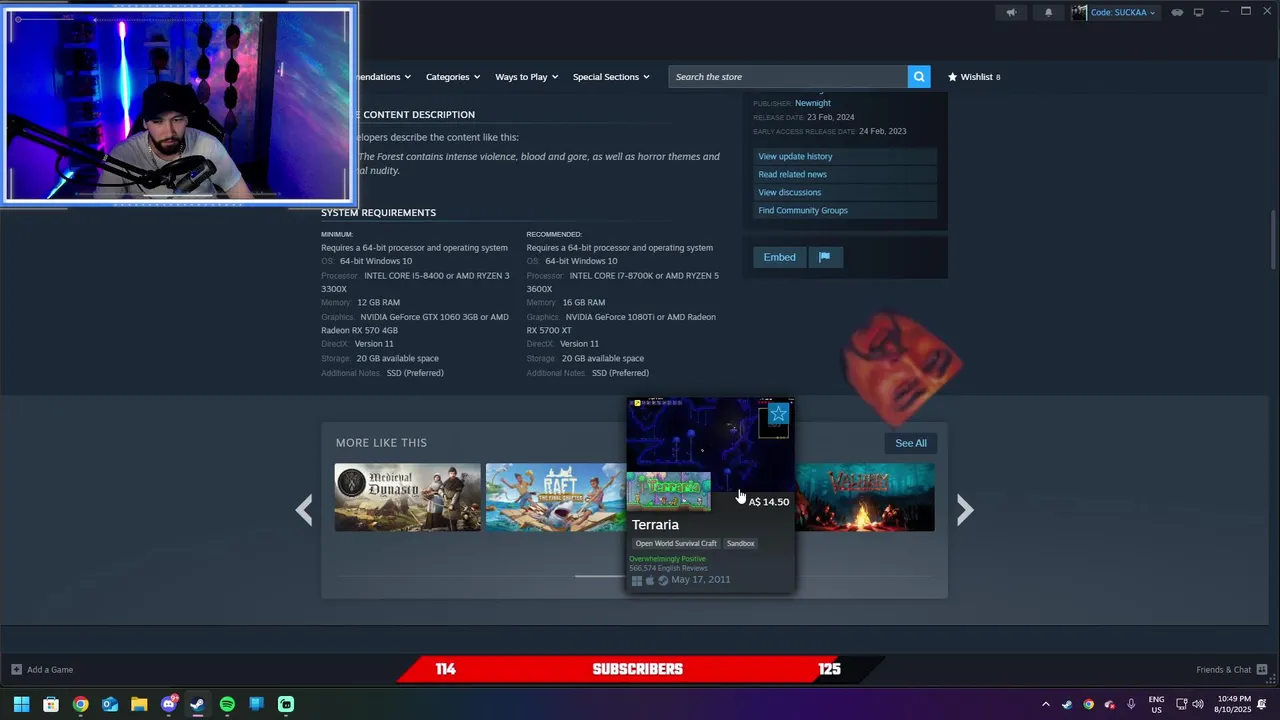1280x720 pixels.
Task: Open the Steam notifications bell
Action: 1048,12
